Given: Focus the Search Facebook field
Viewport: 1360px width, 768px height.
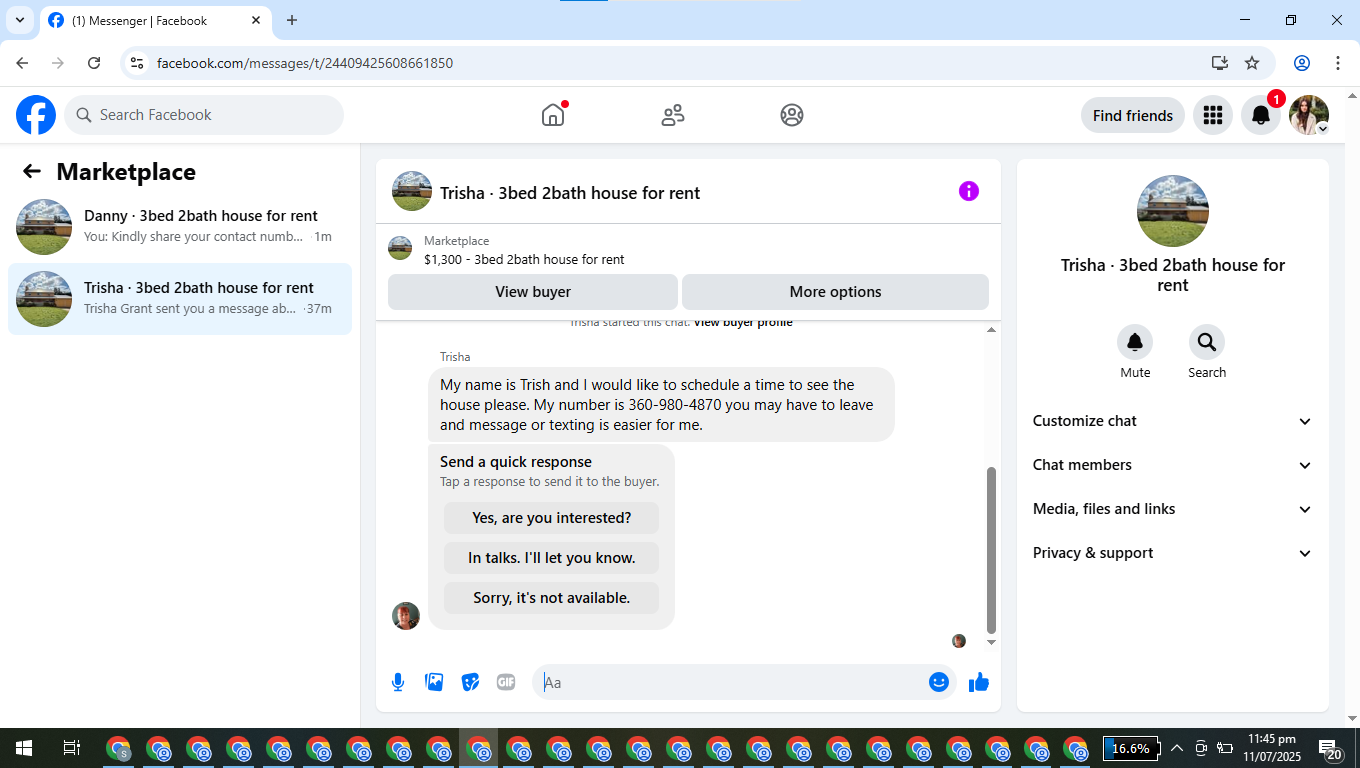Looking at the screenshot, I should click(204, 115).
